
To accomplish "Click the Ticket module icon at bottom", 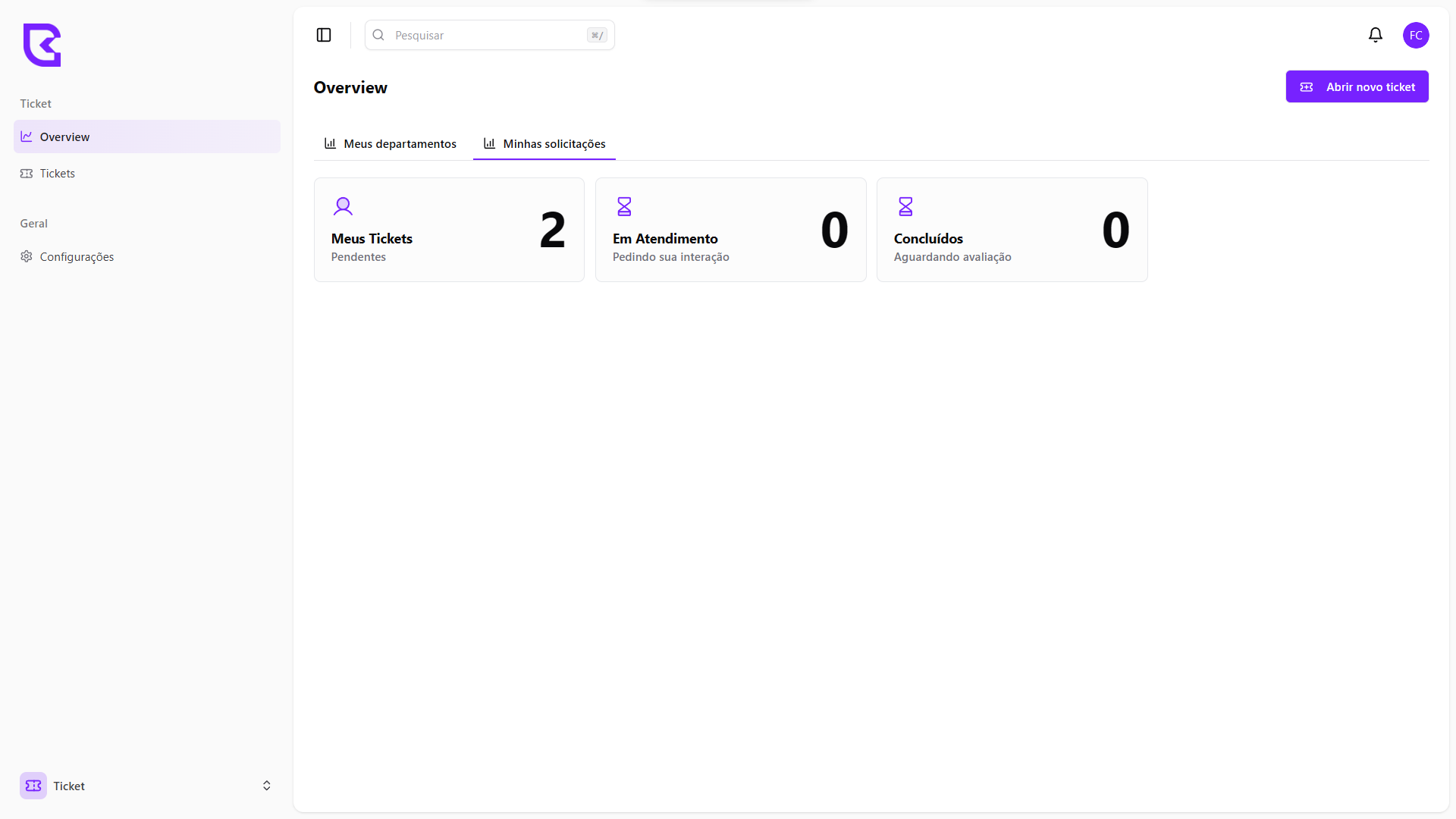I will point(33,786).
